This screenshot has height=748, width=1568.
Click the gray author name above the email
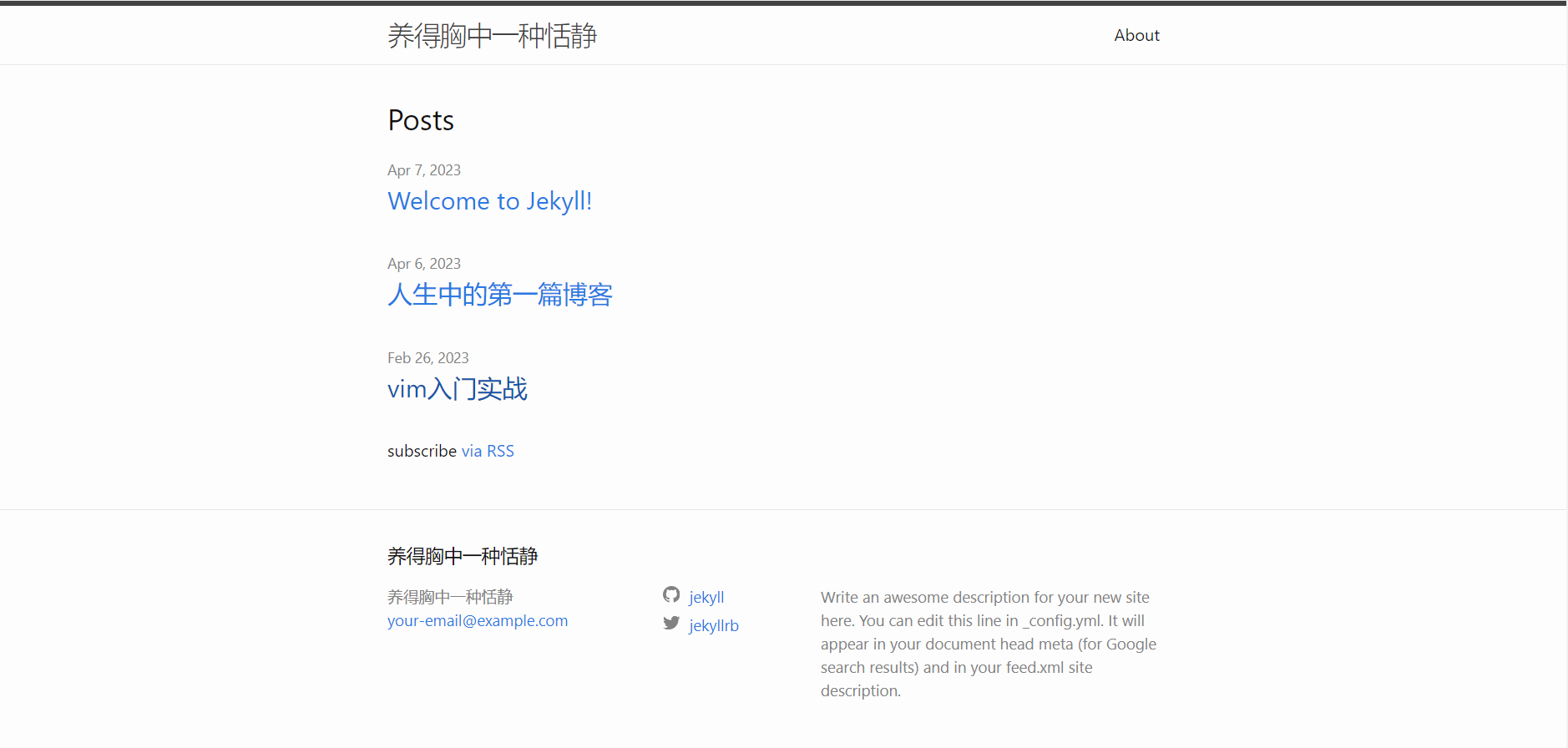pyautogui.click(x=450, y=597)
